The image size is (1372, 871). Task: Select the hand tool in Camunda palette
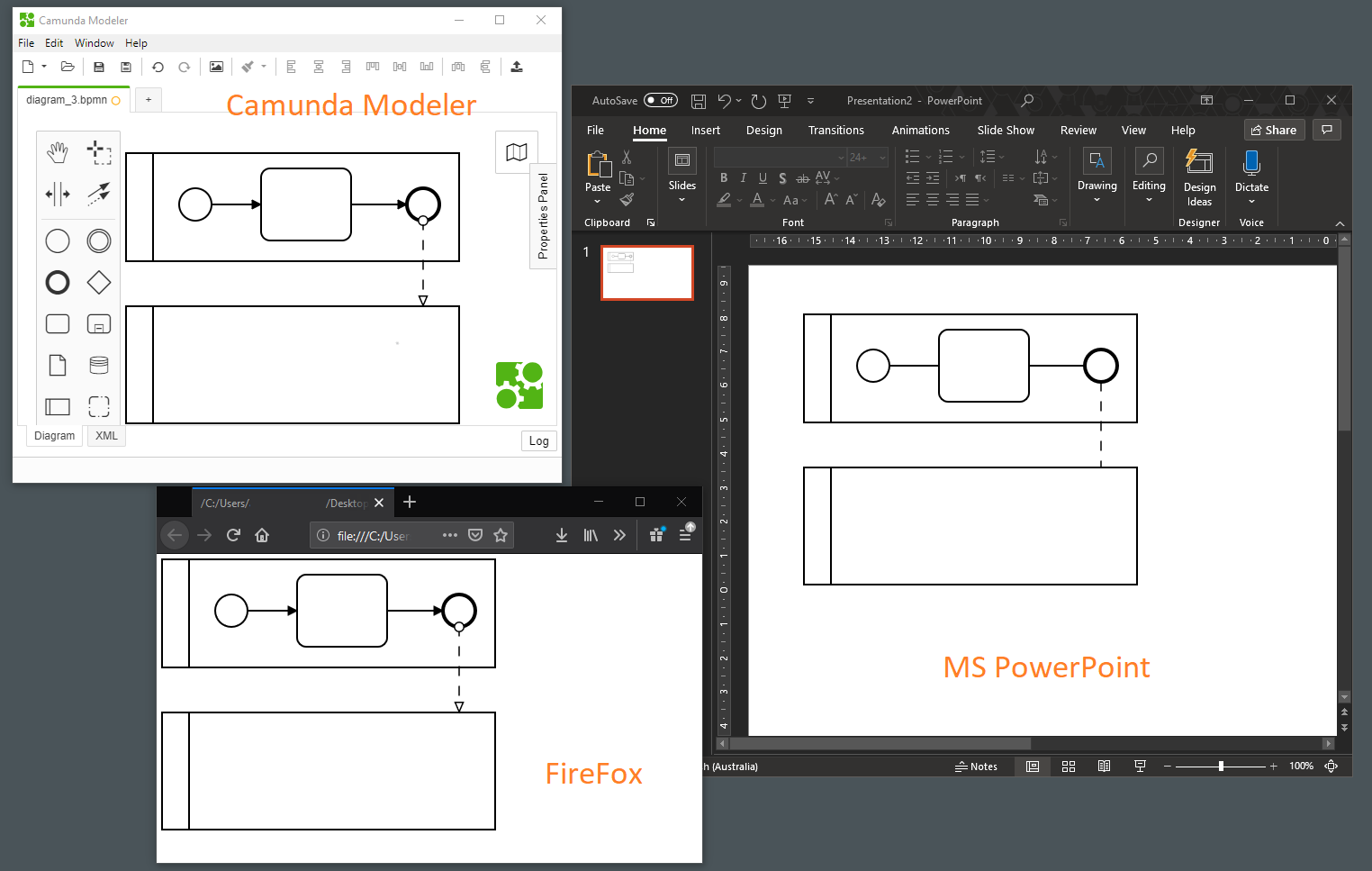click(x=58, y=152)
